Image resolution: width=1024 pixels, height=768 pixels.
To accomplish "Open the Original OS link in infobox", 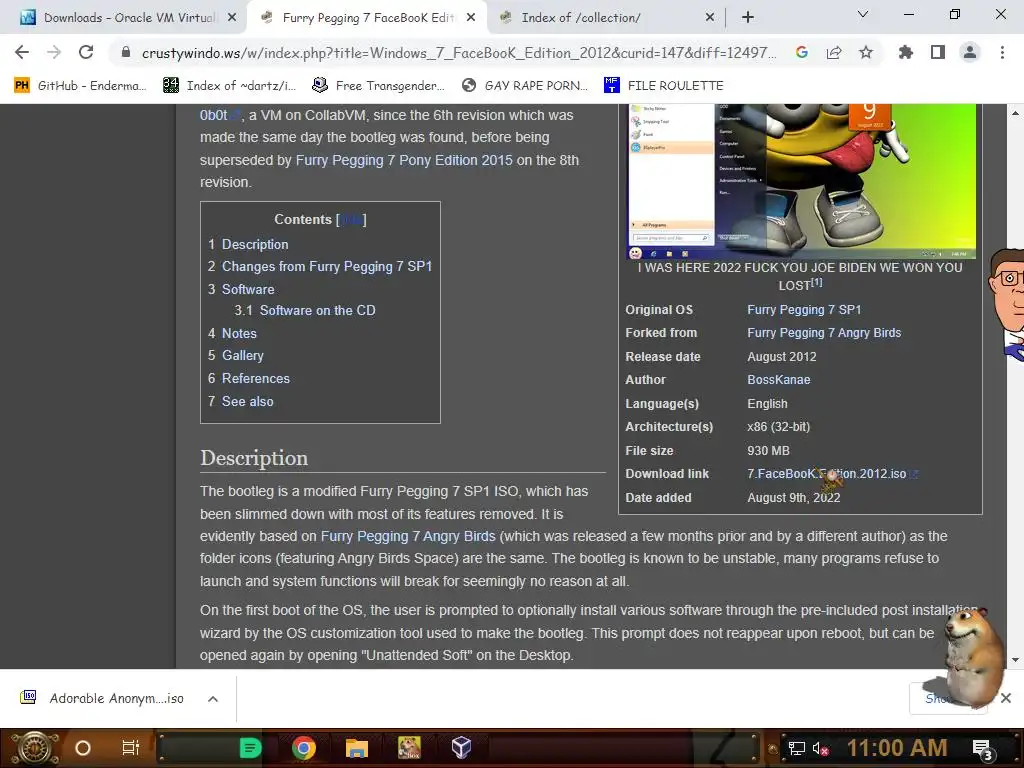I will (x=804, y=310).
